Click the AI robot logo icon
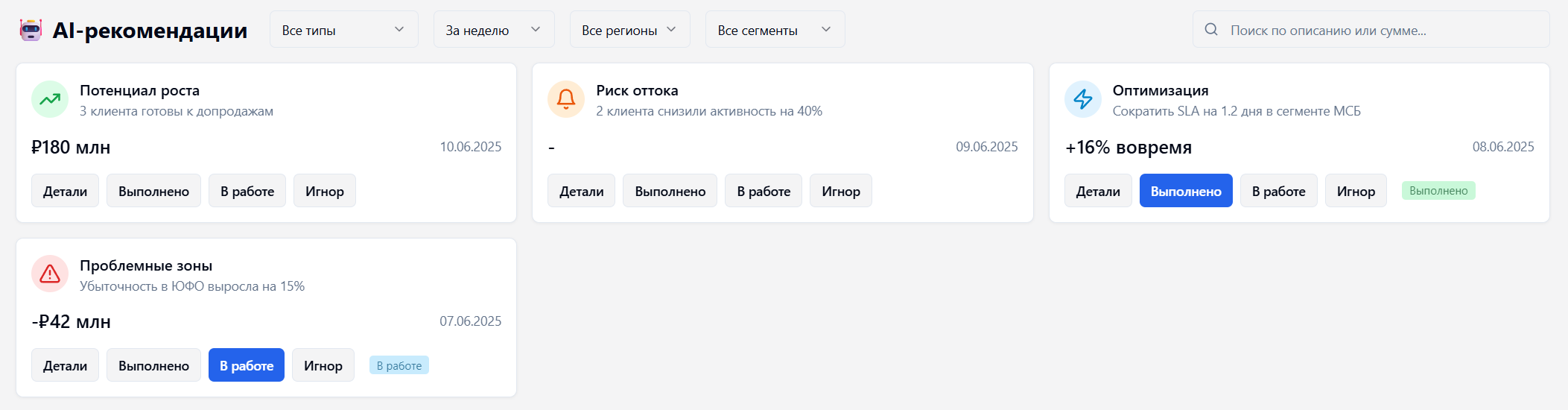The height and width of the screenshot is (410, 1568). pyautogui.click(x=31, y=30)
